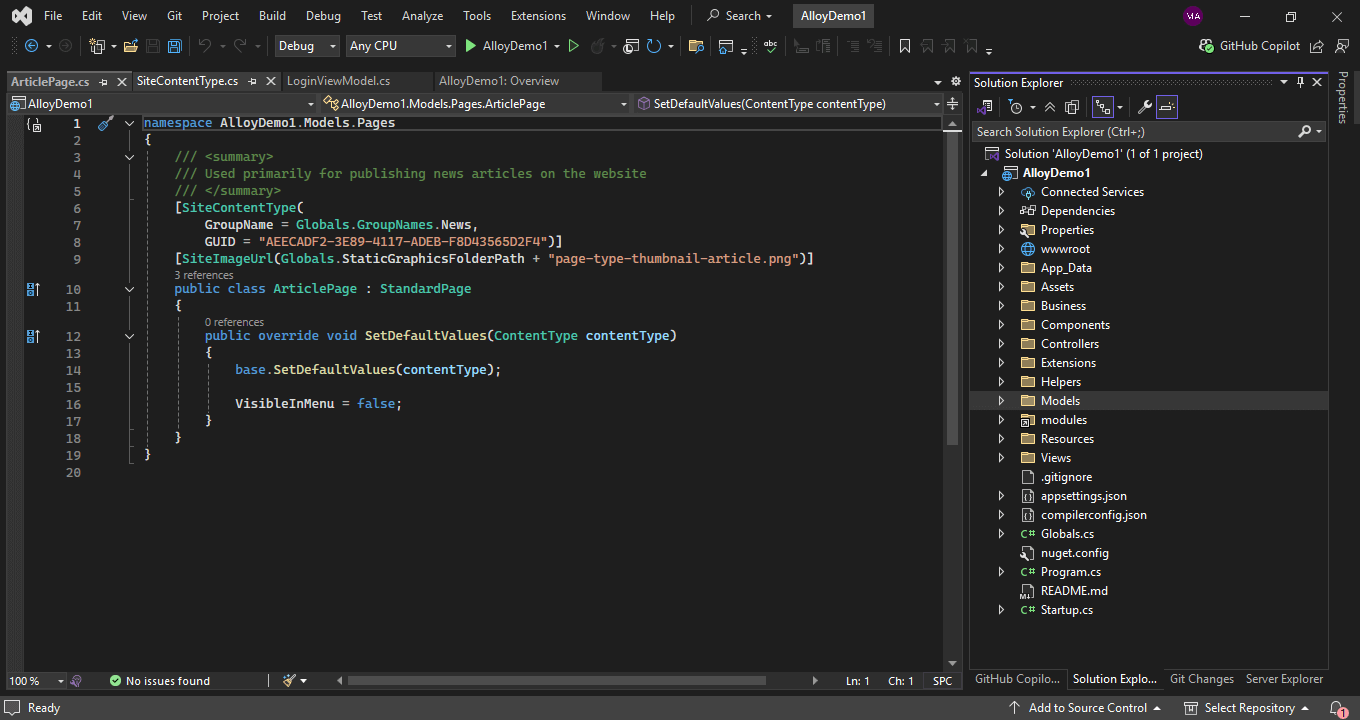Viewport: 1360px width, 720px height.
Task: Click the horizontal scrollbar under the editor
Action: point(556,681)
